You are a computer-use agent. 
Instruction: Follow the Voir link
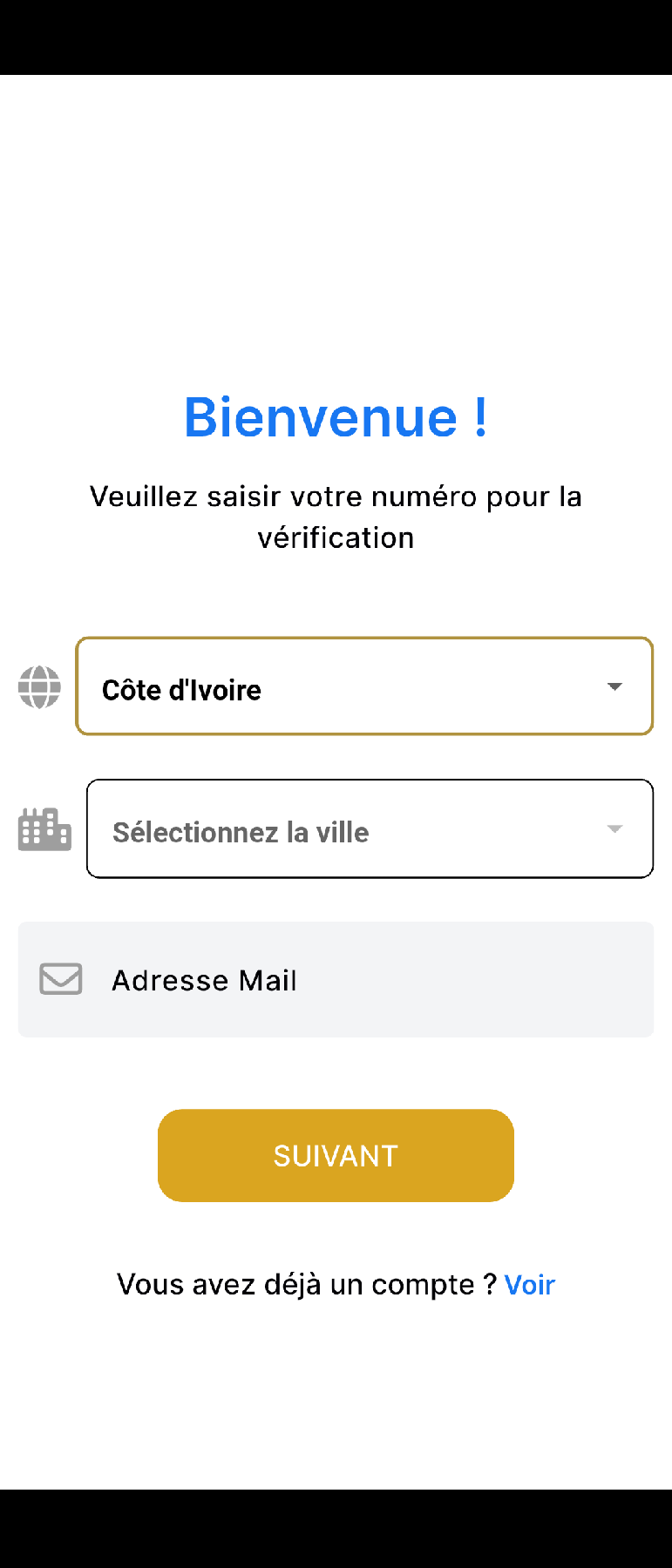pyautogui.click(x=530, y=1285)
